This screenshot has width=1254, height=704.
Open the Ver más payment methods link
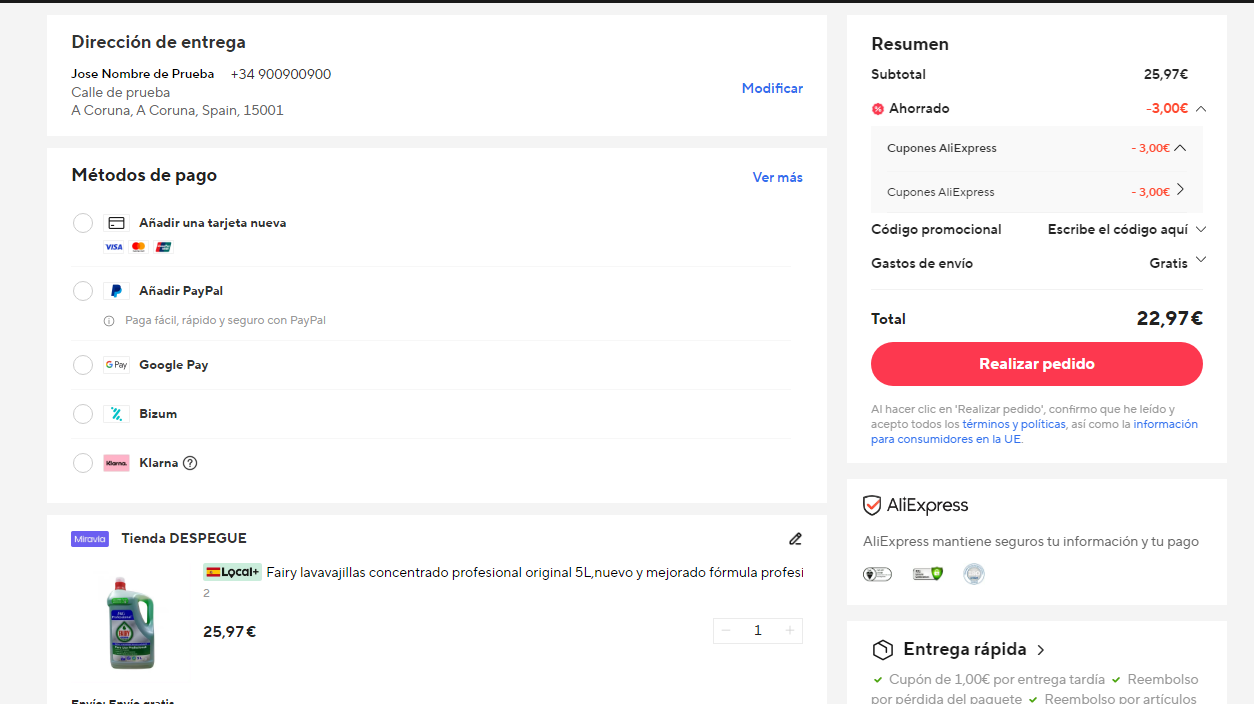tap(777, 177)
